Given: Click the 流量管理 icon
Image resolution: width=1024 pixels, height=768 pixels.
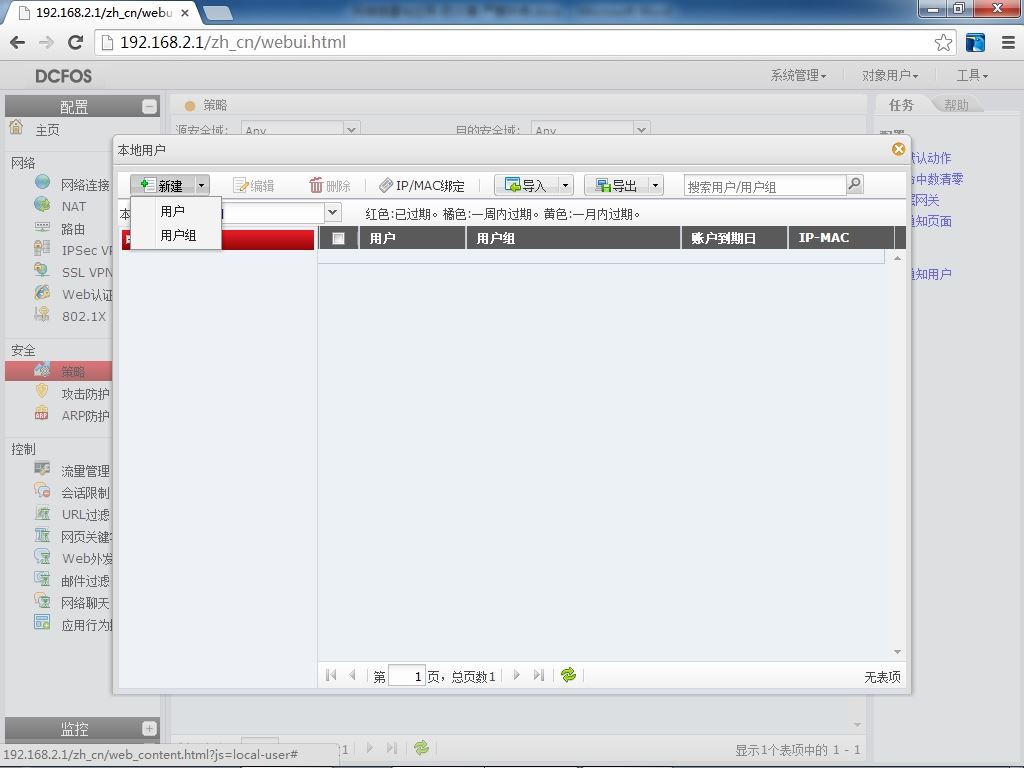Looking at the screenshot, I should click(x=42, y=468).
